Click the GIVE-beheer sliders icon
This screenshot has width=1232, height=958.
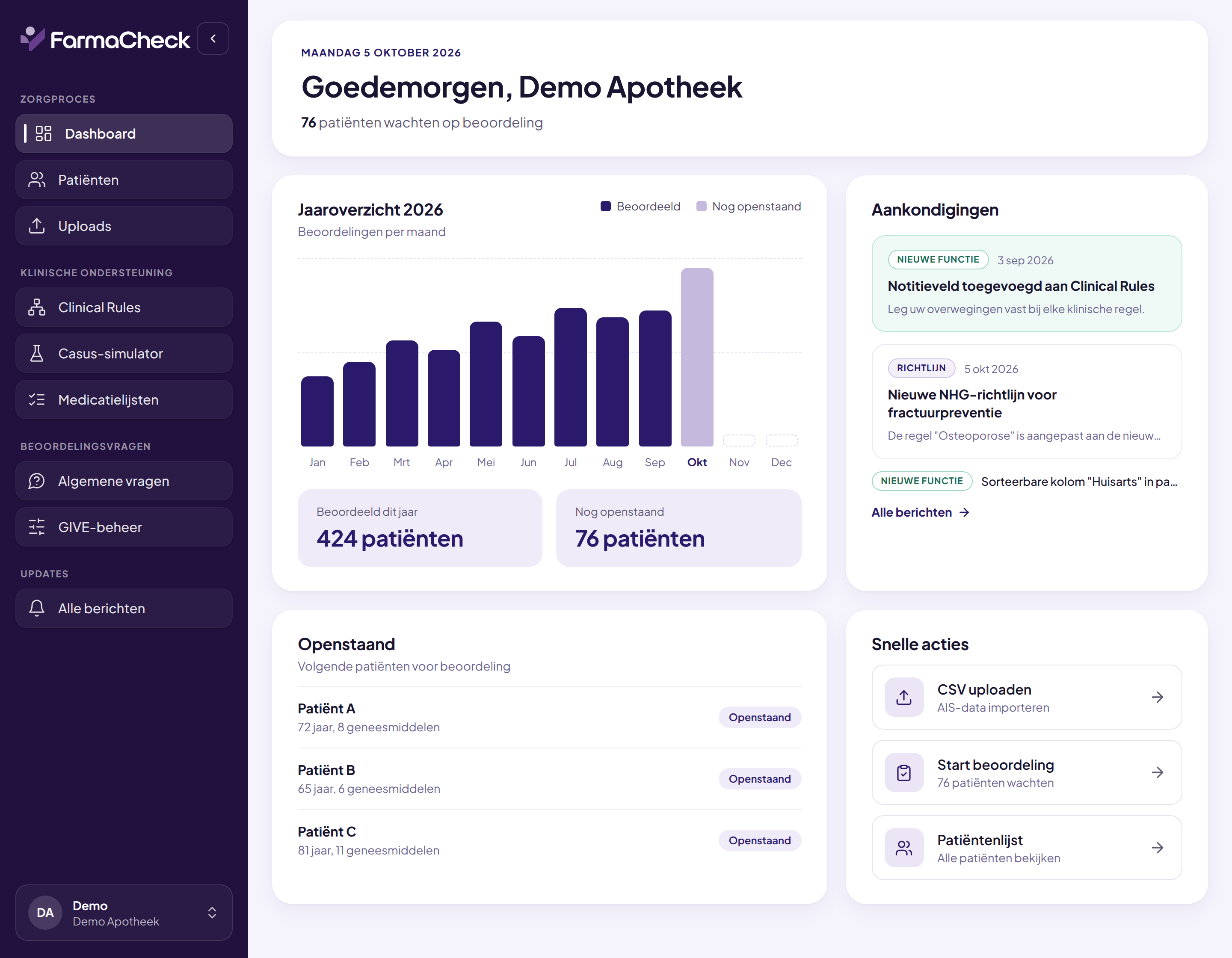click(x=37, y=527)
